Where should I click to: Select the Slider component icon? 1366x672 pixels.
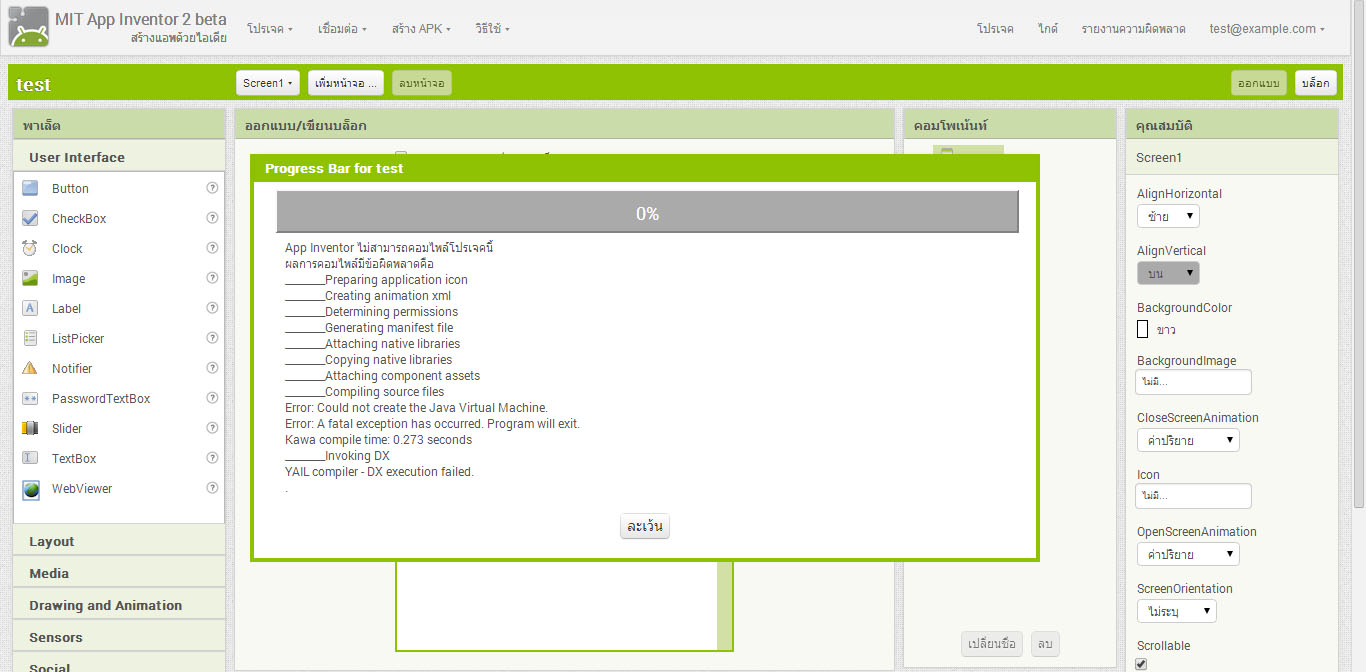point(30,428)
